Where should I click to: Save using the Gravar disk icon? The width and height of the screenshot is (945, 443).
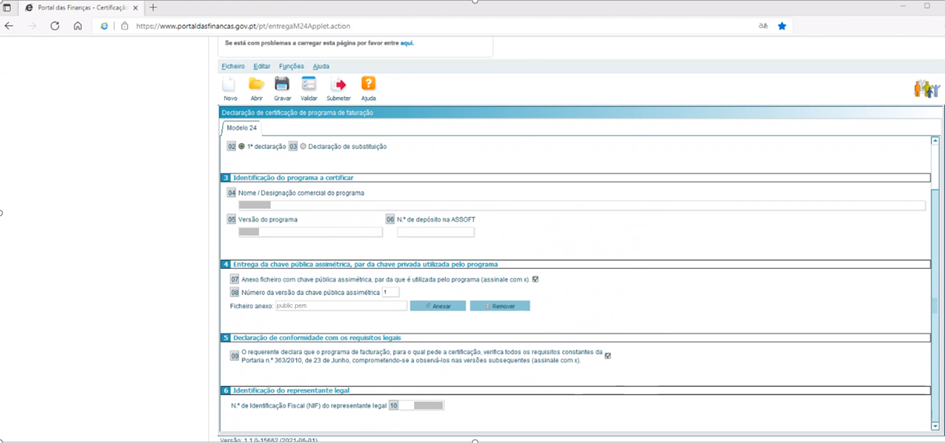tap(282, 86)
